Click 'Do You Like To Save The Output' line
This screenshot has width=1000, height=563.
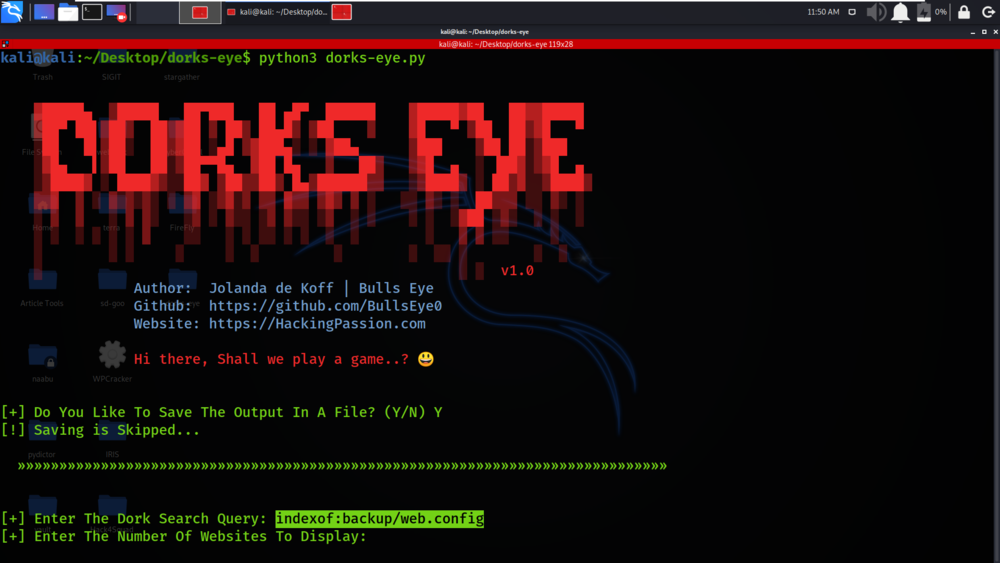(x=221, y=413)
